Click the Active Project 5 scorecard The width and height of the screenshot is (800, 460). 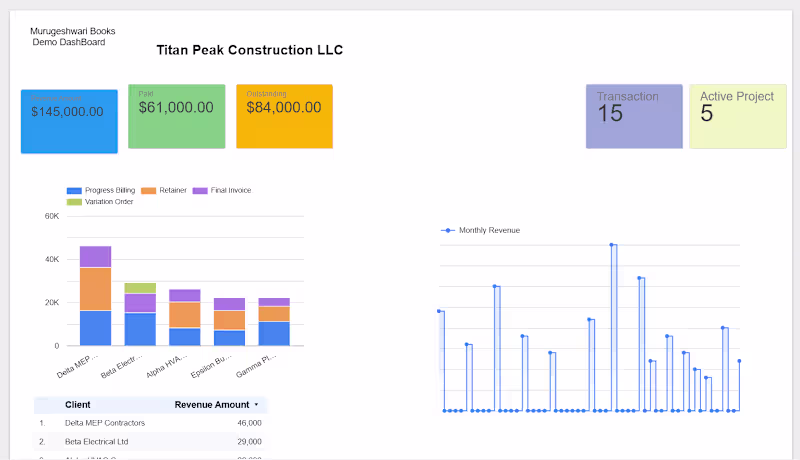point(738,116)
